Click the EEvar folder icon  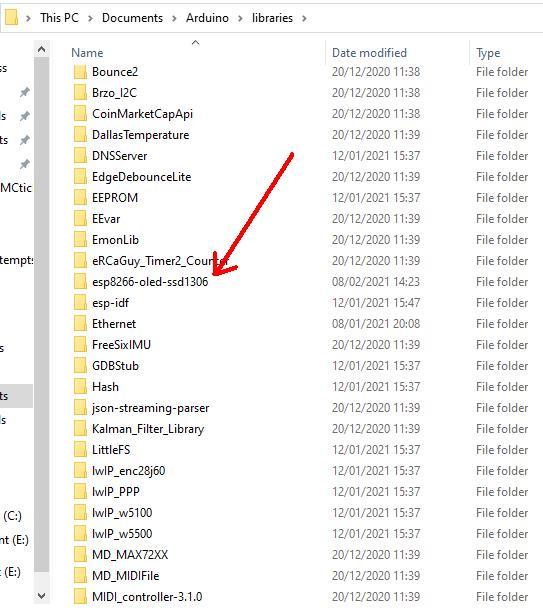[x=80, y=219]
